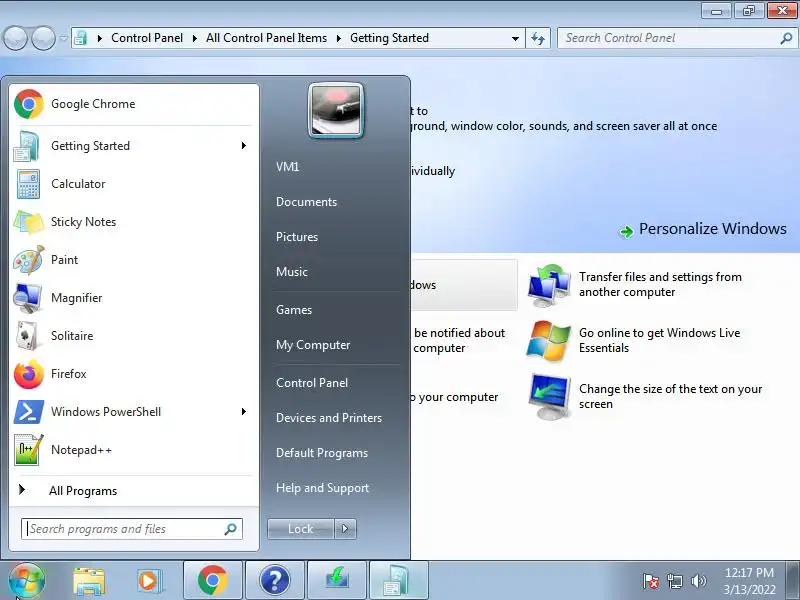The width and height of the screenshot is (800, 600).
Task: Expand the arrow after All Control Panel Items
Action: click(338, 38)
